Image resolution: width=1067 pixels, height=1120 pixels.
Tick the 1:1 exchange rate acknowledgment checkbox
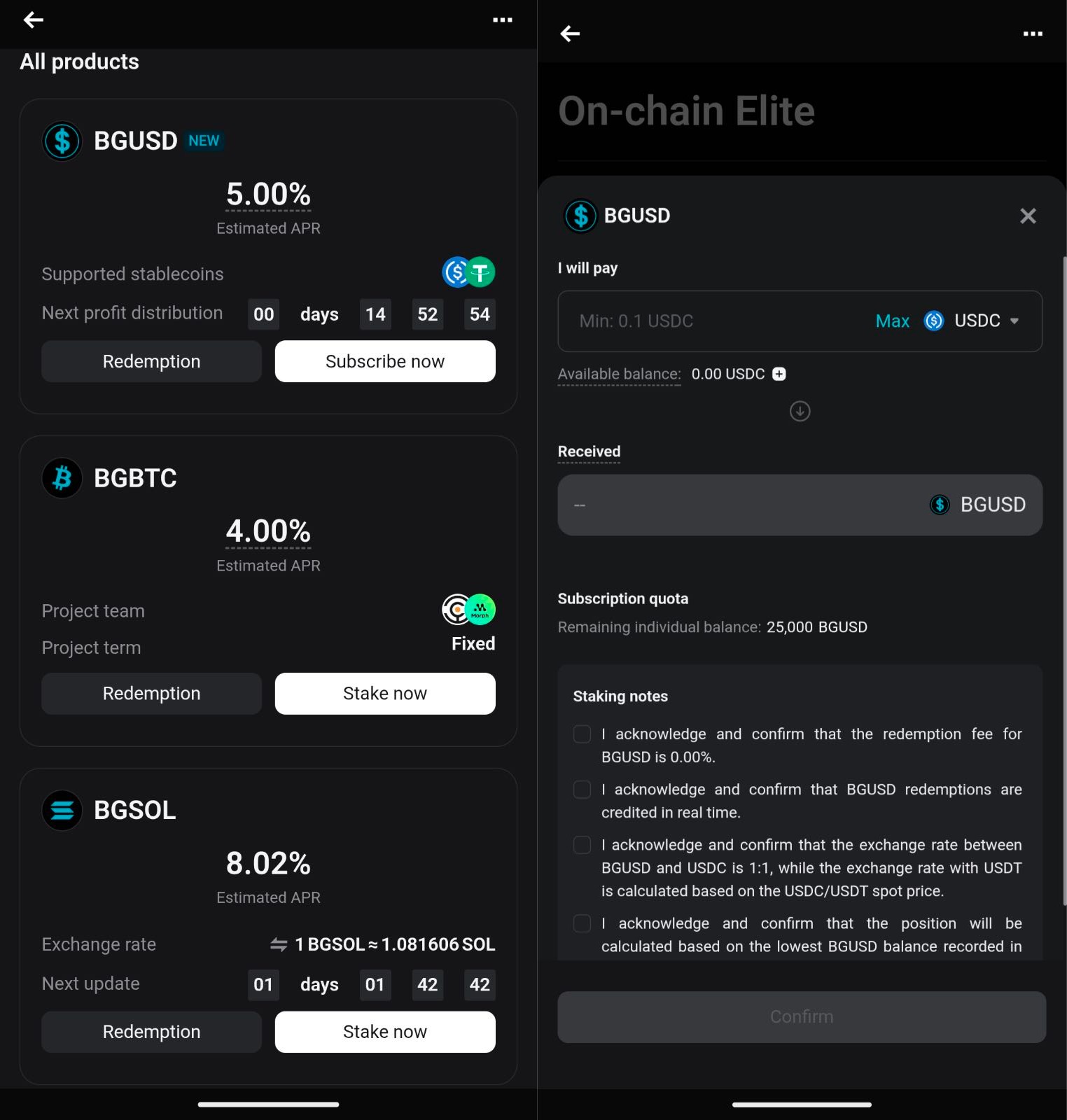582,845
